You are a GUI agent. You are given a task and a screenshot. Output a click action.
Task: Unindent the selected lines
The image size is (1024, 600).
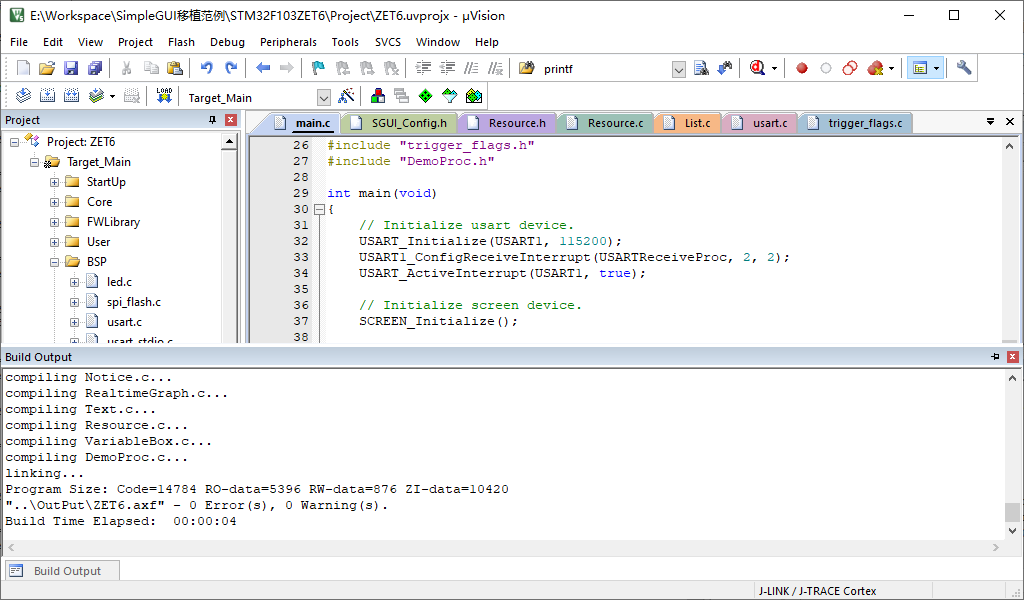[x=447, y=68]
